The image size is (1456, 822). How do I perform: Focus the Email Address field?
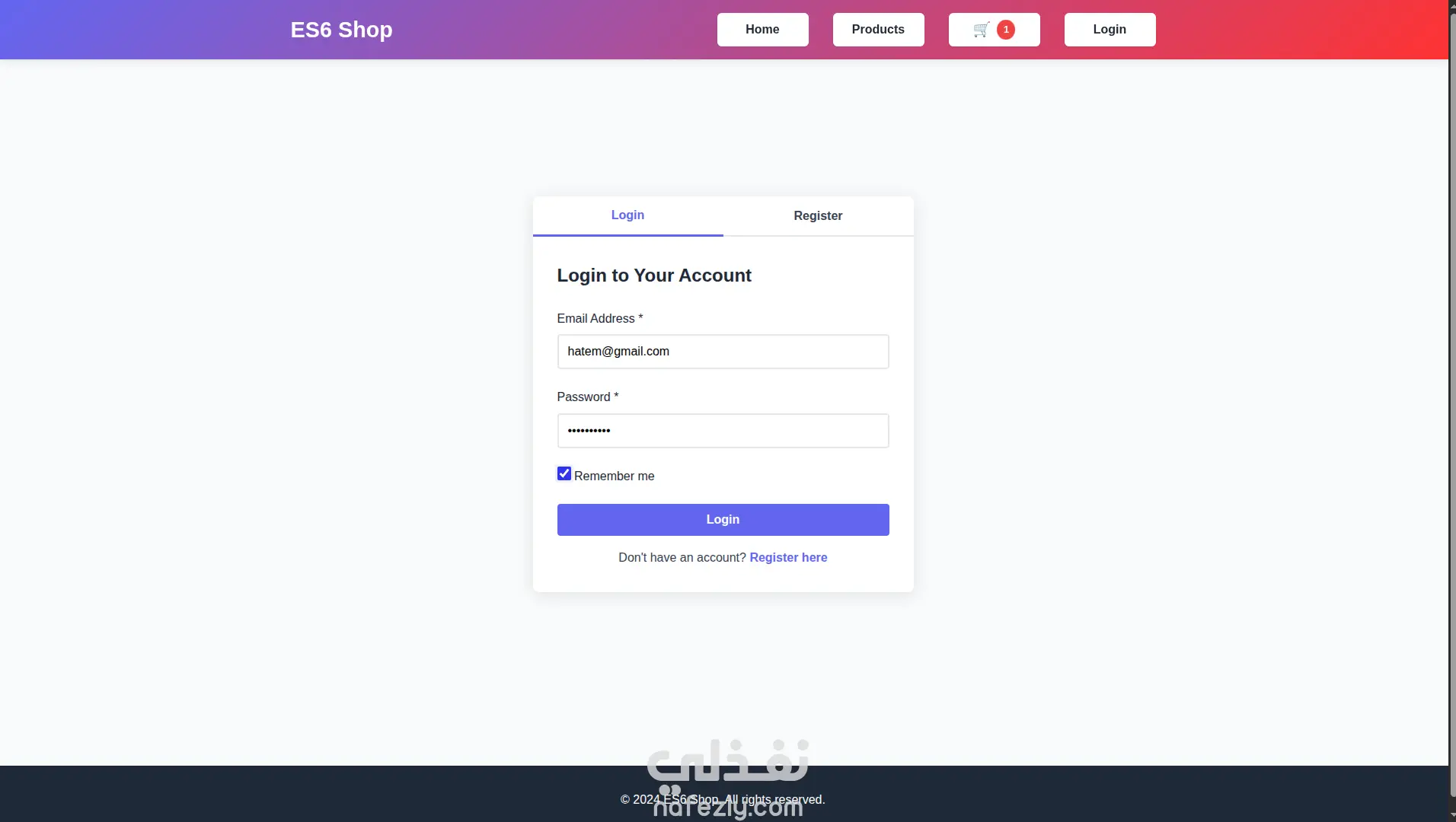[723, 352]
